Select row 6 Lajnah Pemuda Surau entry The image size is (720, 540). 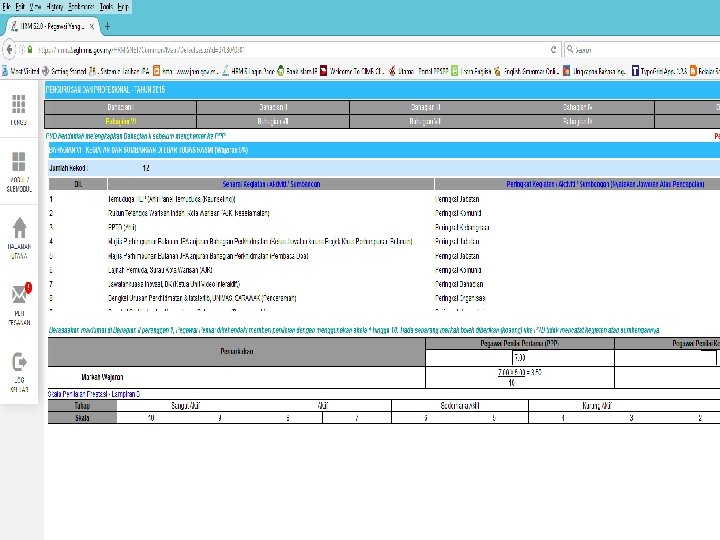coord(160,270)
